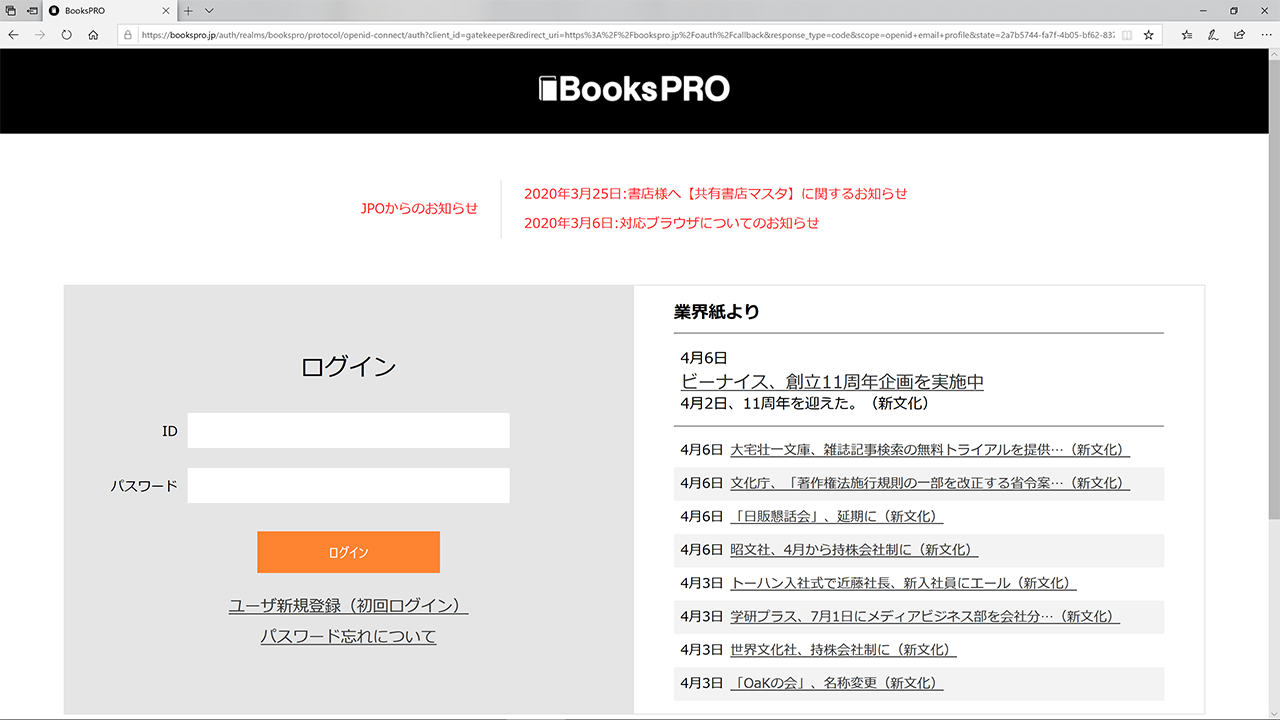Image resolution: width=1280 pixels, height=720 pixels.
Task: Open headline ビーナイス、創立11周年企画を実施中
Action: 832,382
